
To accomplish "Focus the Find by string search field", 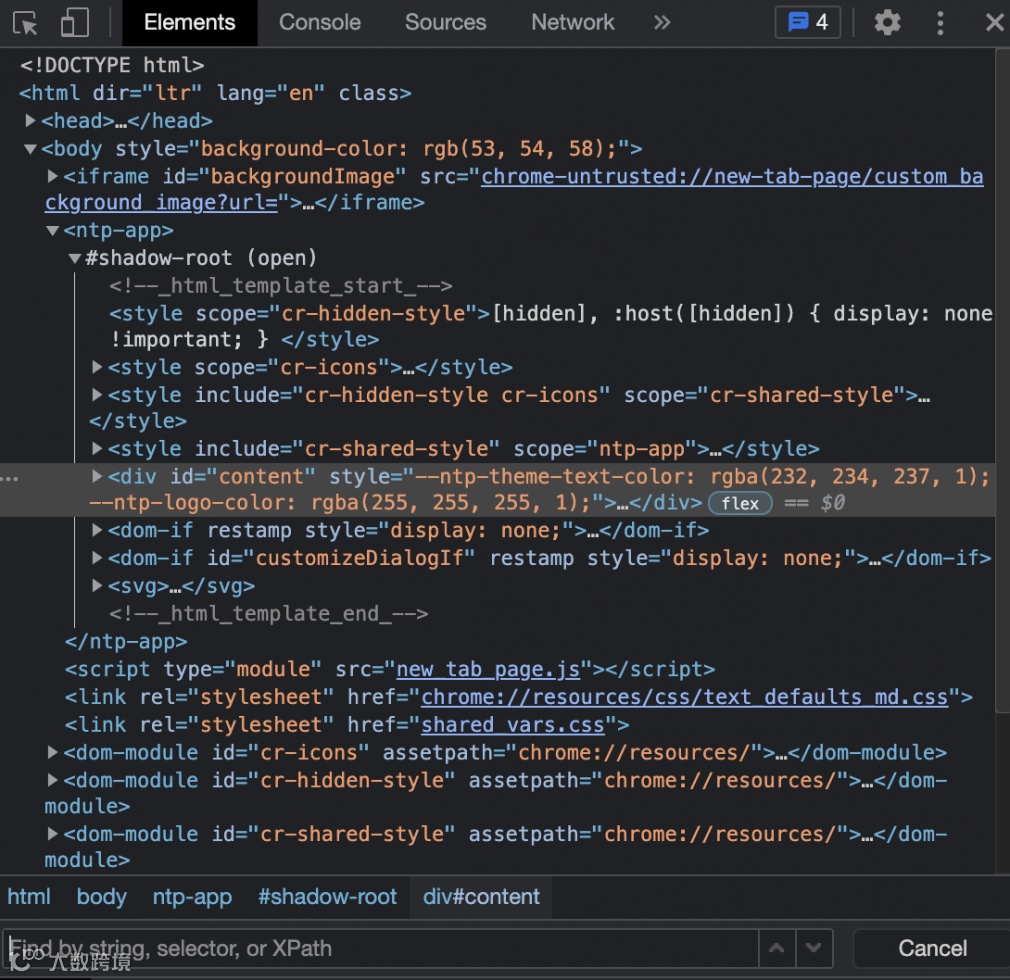I will click(x=380, y=948).
